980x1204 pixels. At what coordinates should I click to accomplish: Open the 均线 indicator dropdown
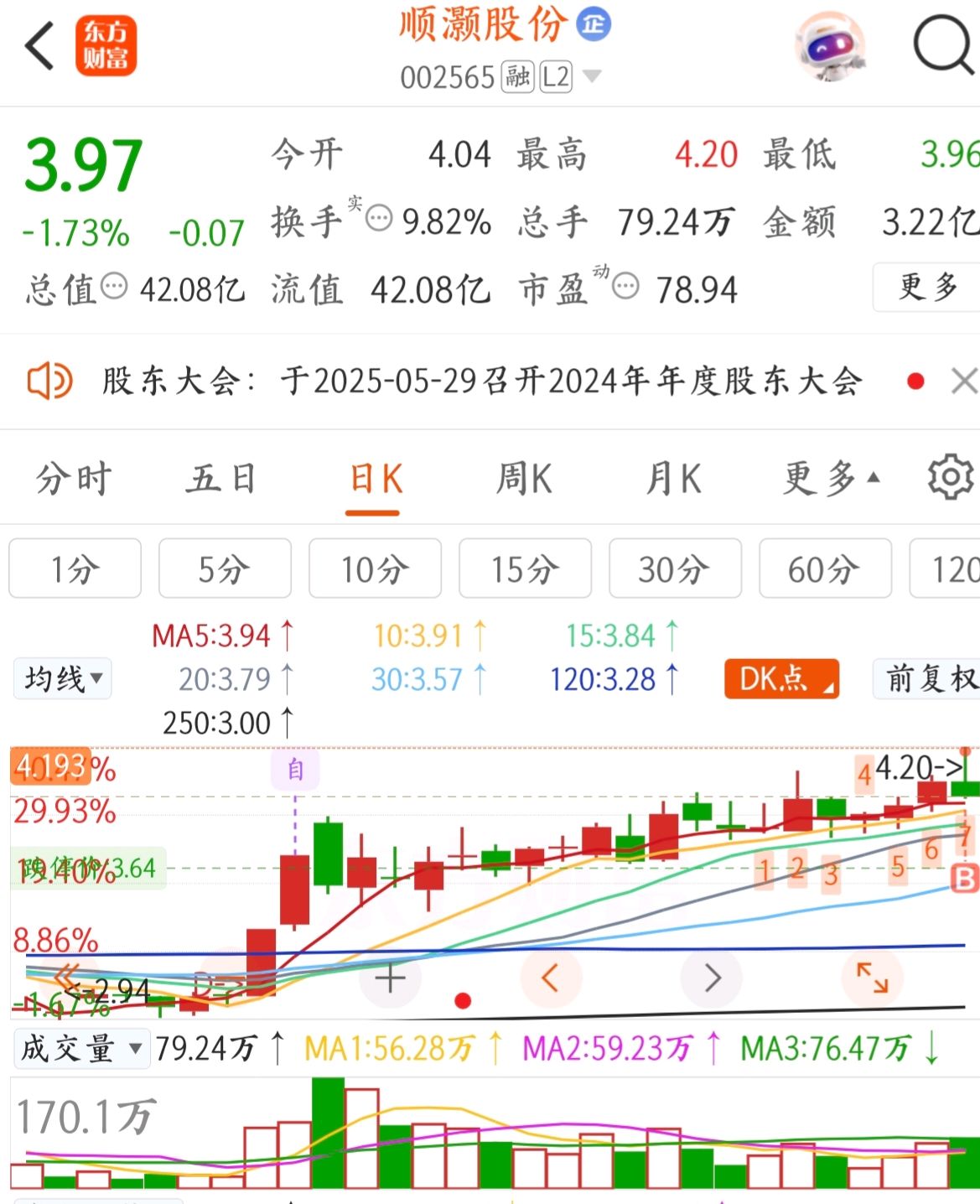click(63, 678)
